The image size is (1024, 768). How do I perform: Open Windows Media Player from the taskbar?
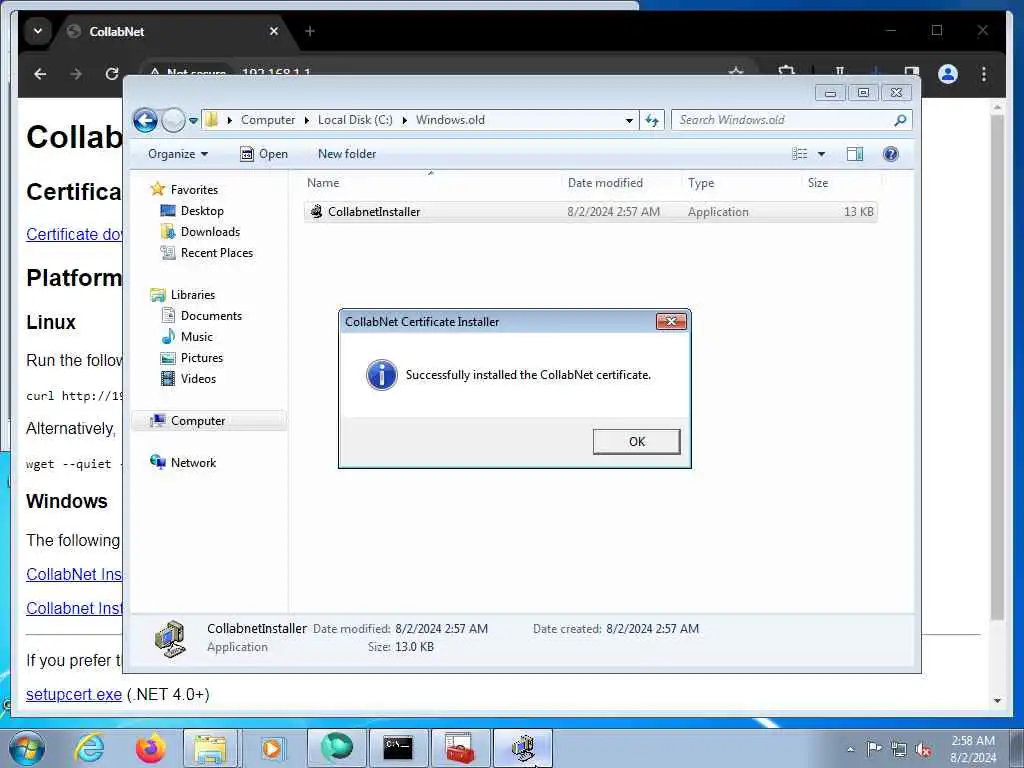coord(272,748)
